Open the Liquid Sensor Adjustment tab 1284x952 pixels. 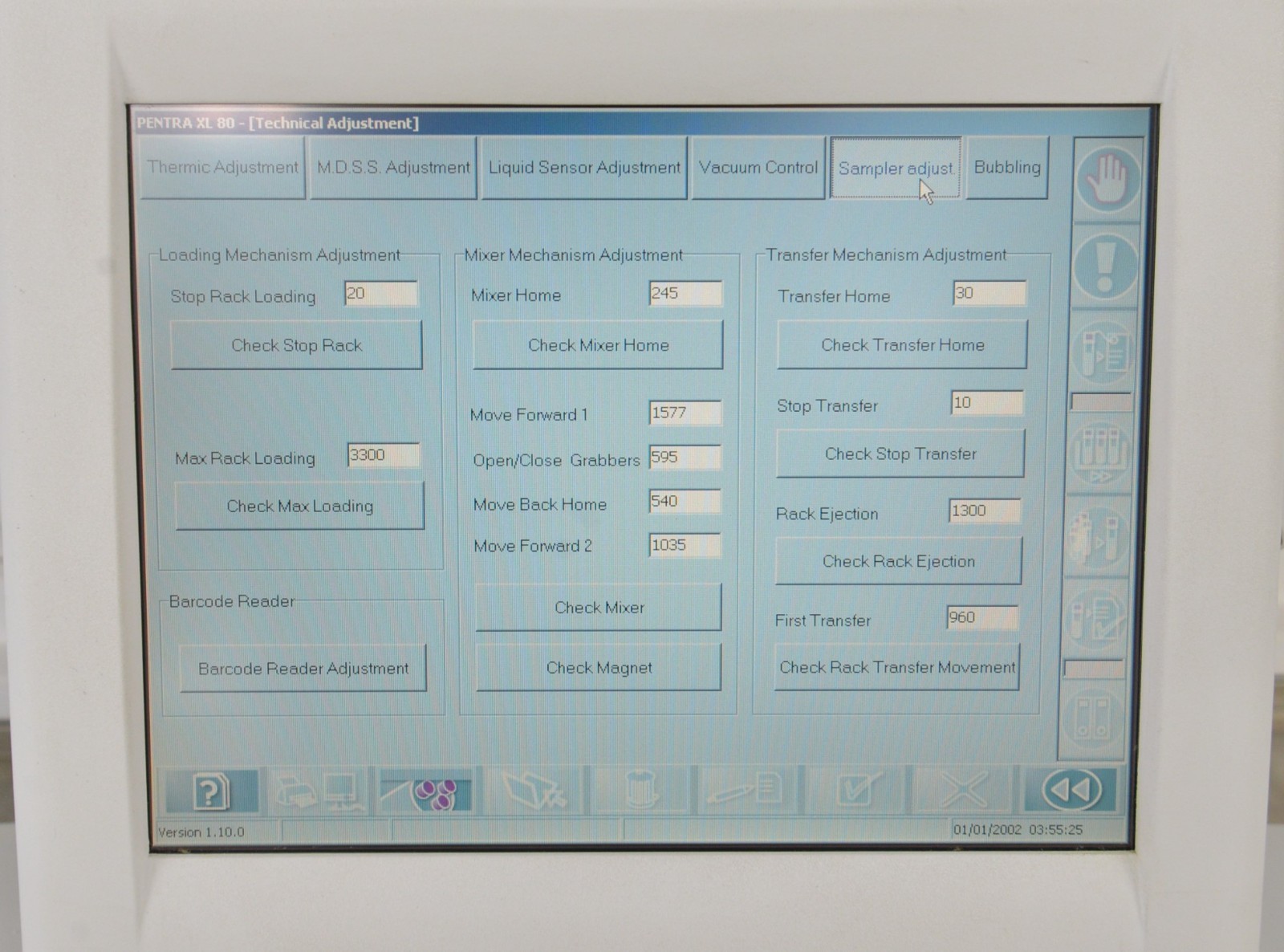coord(583,168)
